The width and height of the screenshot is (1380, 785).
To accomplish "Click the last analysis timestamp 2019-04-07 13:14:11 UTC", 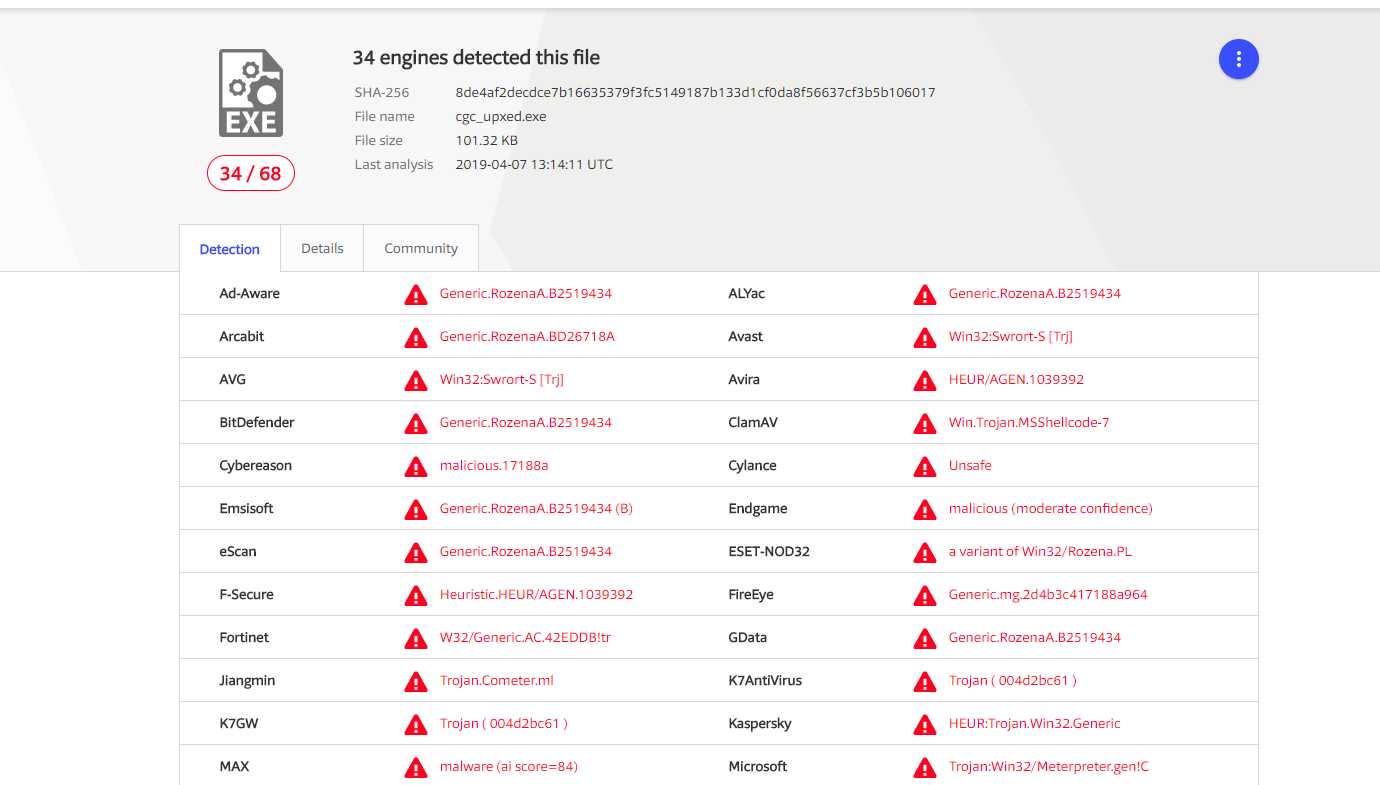I will (x=534, y=164).
